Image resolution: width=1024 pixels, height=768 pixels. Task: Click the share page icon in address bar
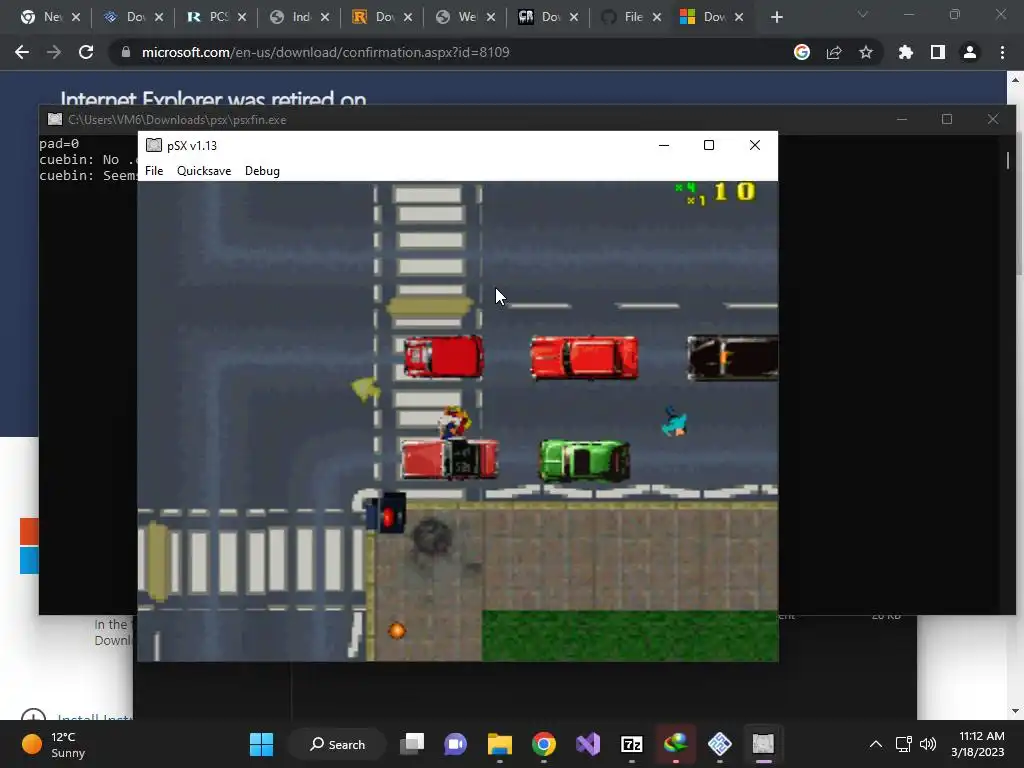[834, 52]
